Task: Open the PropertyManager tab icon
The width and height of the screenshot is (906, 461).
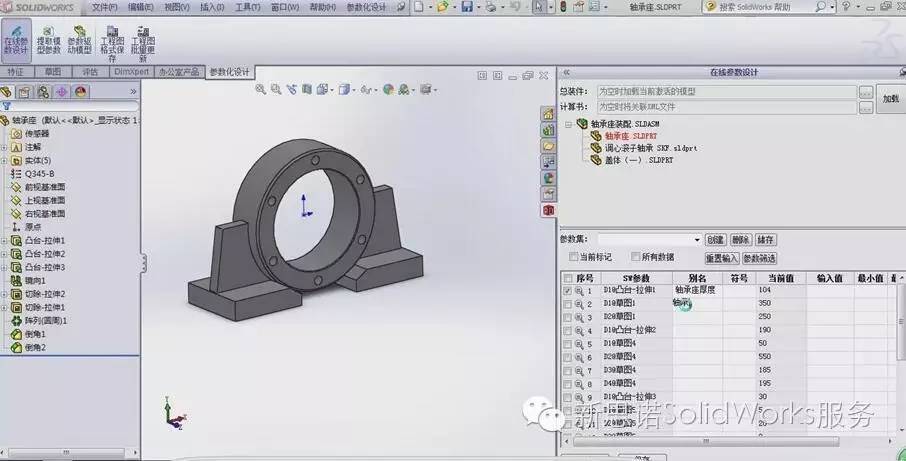Action: point(24,92)
